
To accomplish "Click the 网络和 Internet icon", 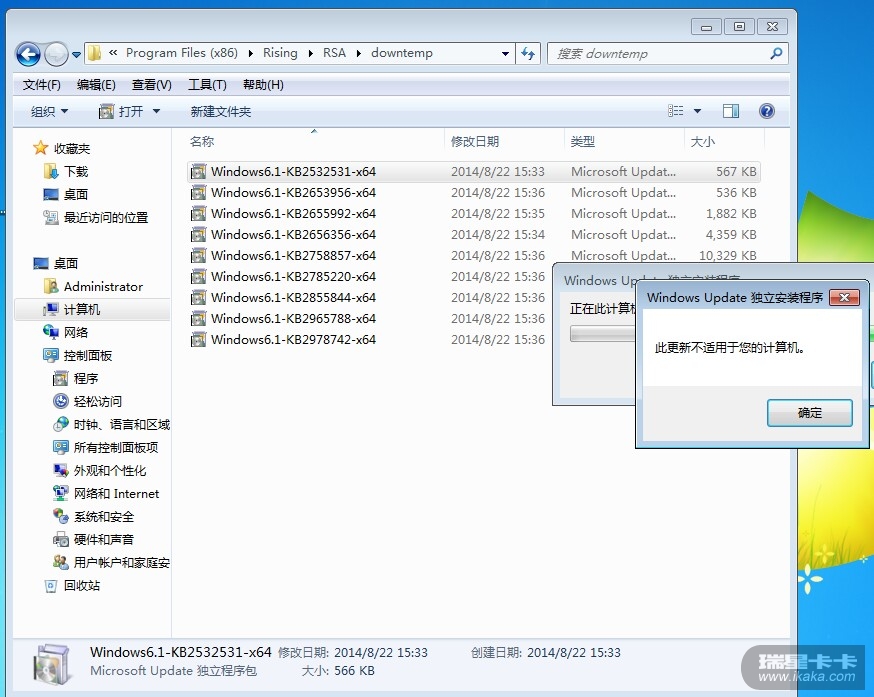I will pyautogui.click(x=60, y=493).
